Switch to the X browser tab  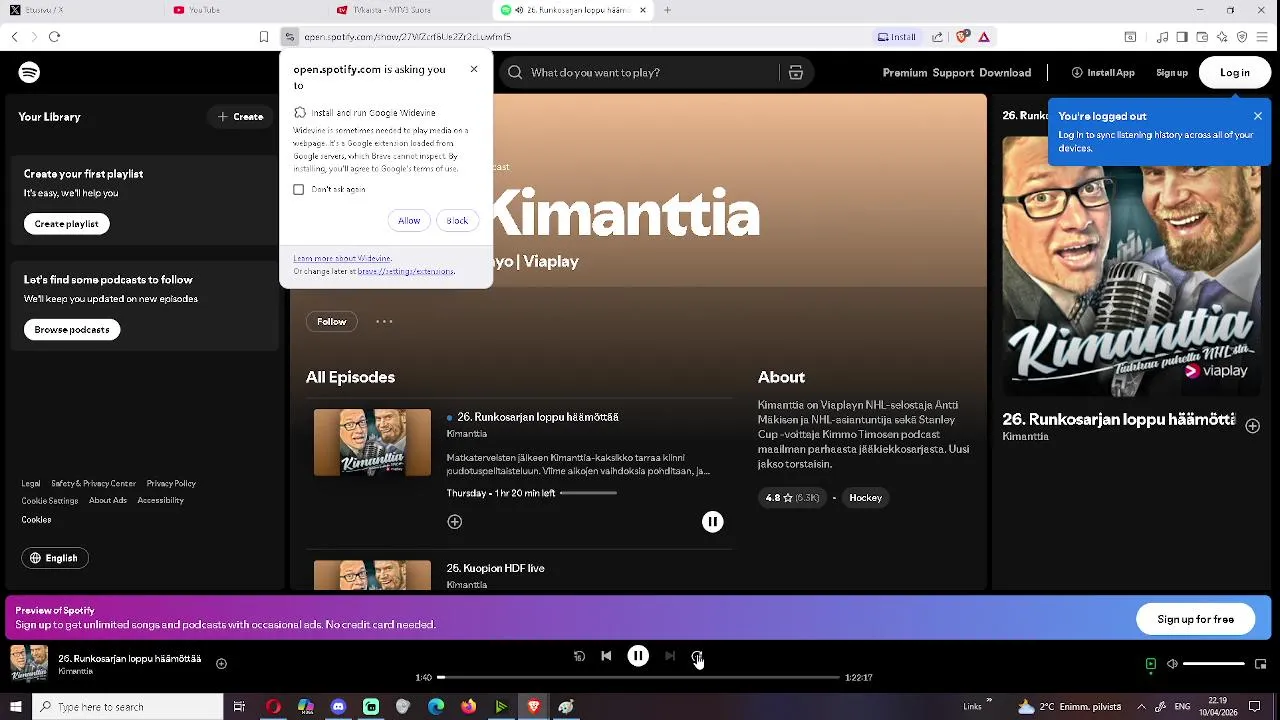[80, 10]
